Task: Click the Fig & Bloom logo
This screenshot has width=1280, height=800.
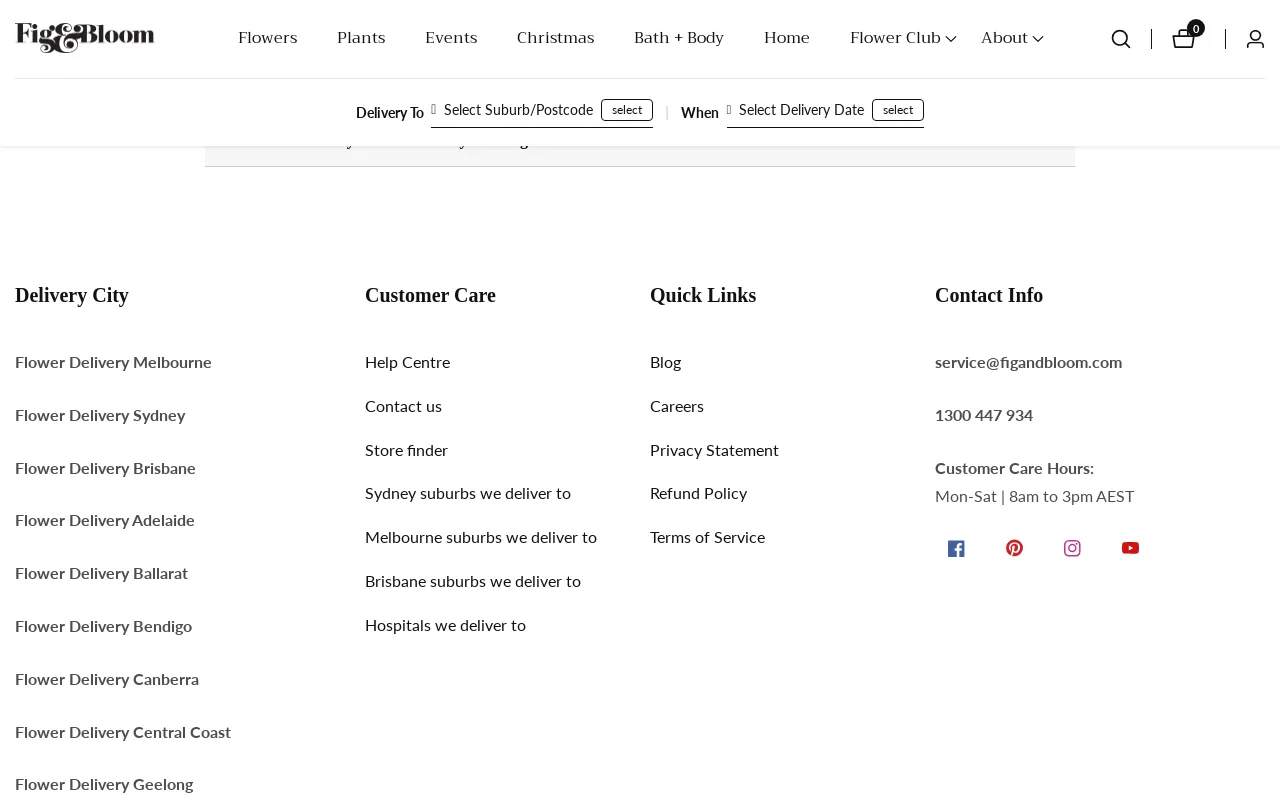Action: point(85,38)
